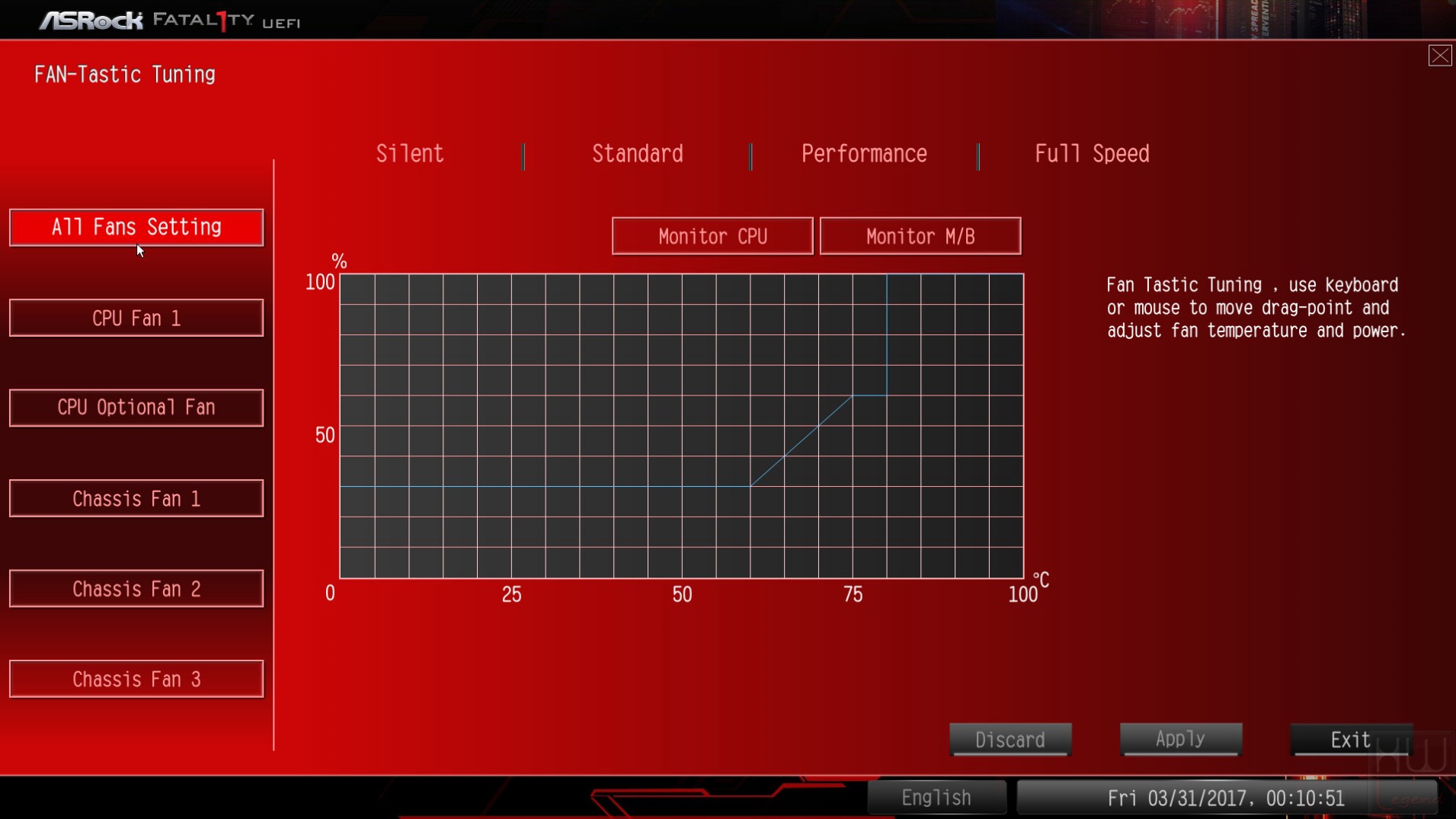The height and width of the screenshot is (819, 1456).
Task: Close the FAN-Tastic Tuning window with X
Action: point(1439,56)
